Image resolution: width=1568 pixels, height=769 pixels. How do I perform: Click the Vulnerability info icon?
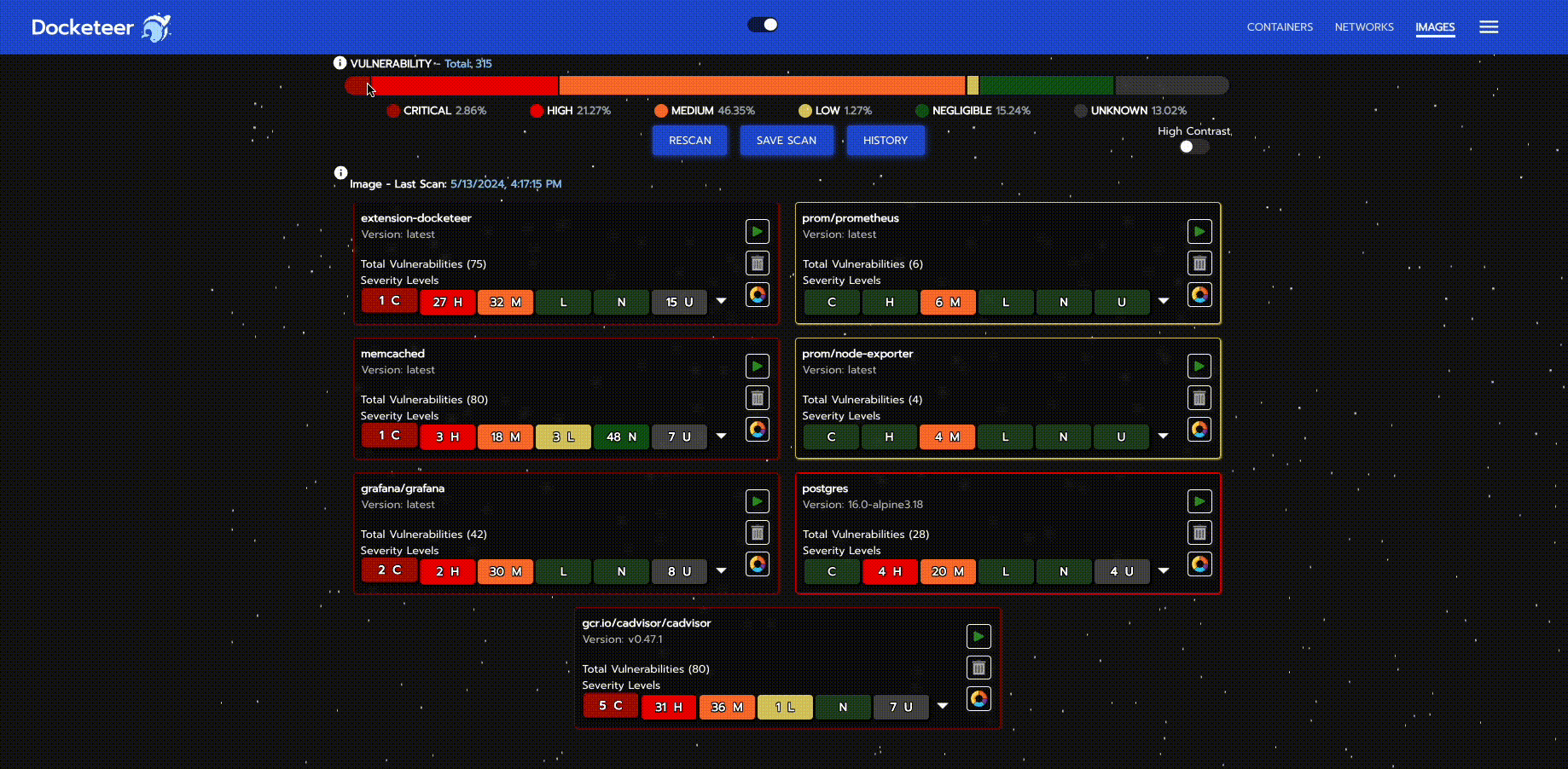(340, 63)
